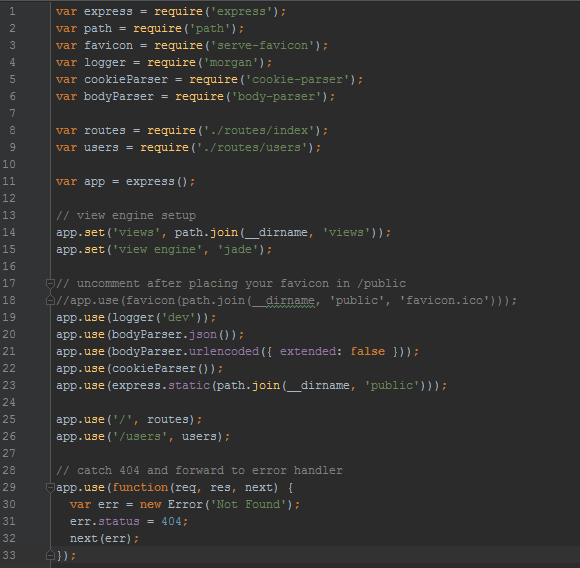Image resolution: width=580 pixels, height=568 pixels.
Task: Click the urlencoded method name
Action: pos(224,352)
